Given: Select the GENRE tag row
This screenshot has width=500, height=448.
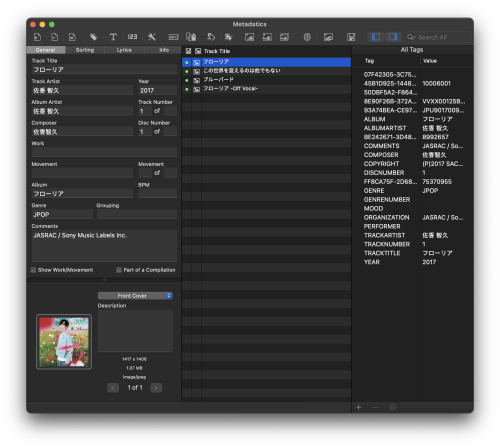Looking at the screenshot, I should click(x=413, y=191).
